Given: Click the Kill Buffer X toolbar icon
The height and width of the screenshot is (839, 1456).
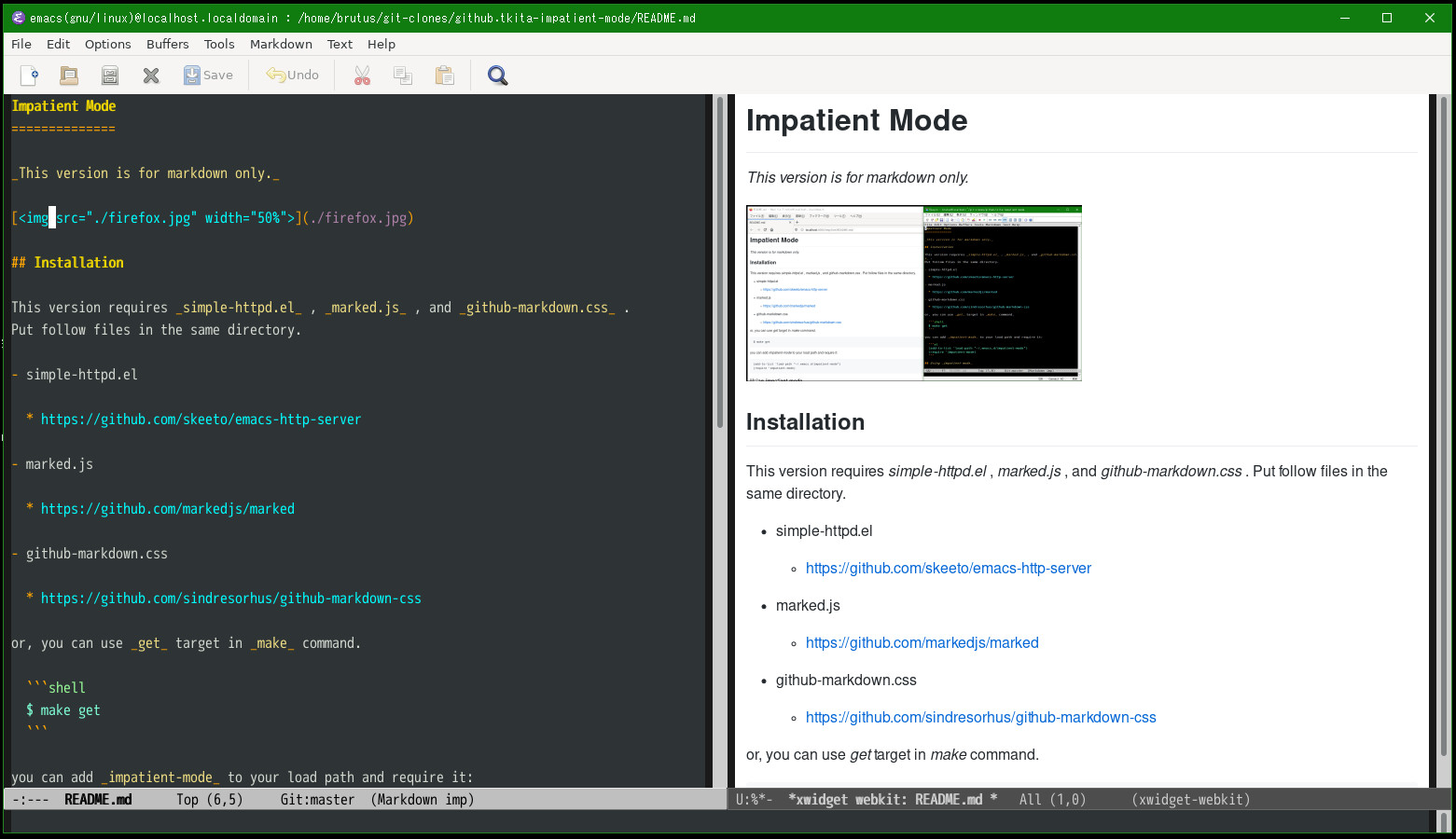Looking at the screenshot, I should point(151,76).
